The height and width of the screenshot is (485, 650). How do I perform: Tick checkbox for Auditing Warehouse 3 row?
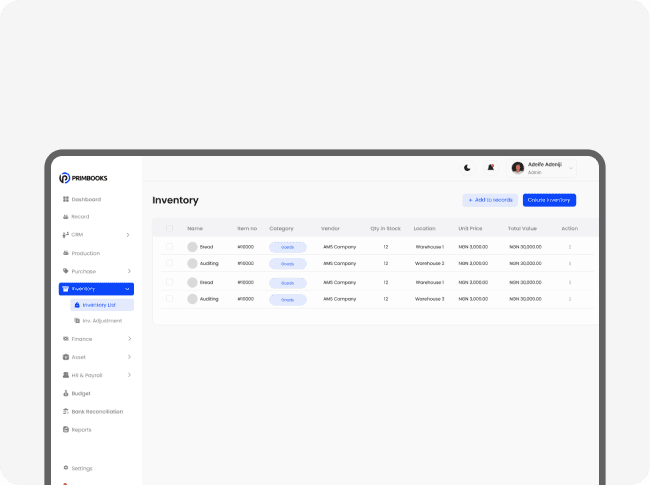[169, 298]
